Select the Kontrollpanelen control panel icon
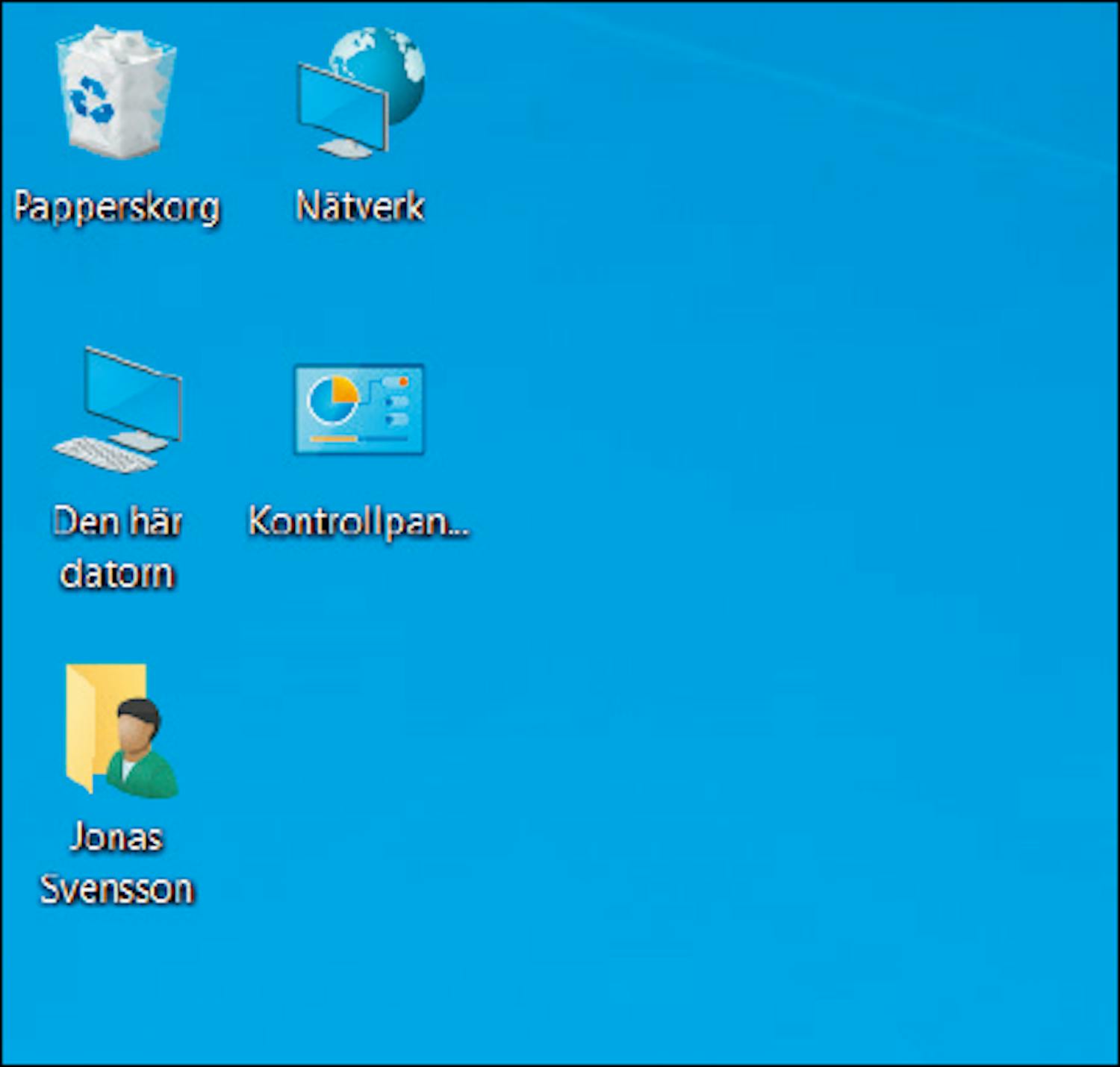 pos(359,409)
